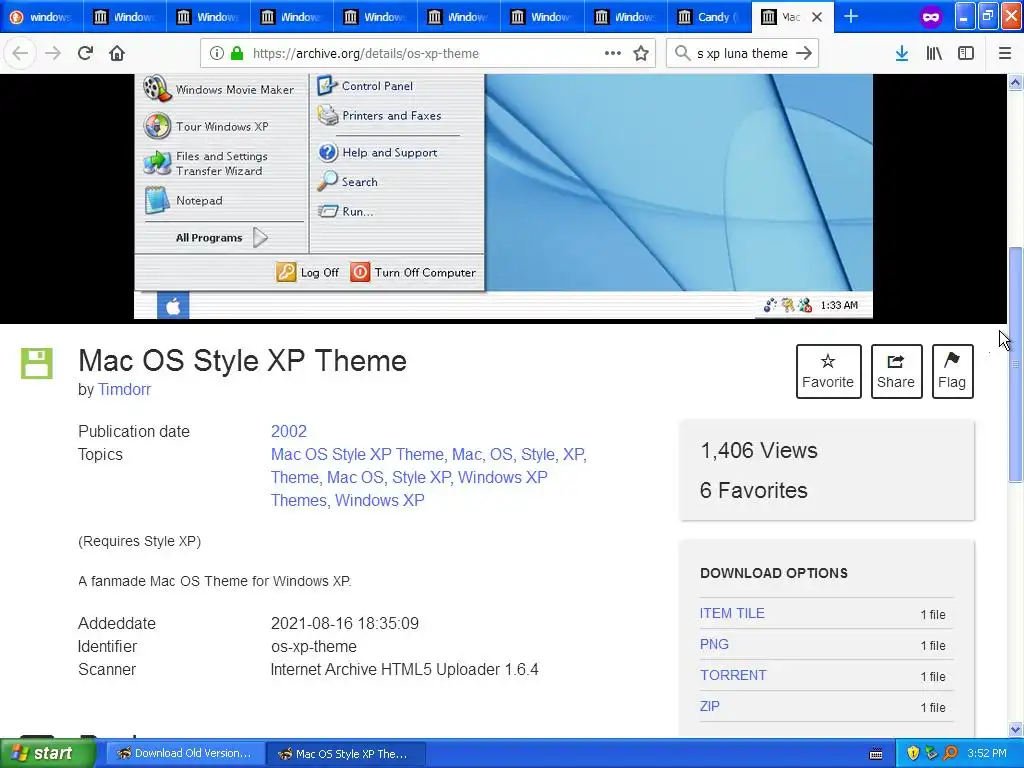Click the green padlock security icon

click(238, 54)
